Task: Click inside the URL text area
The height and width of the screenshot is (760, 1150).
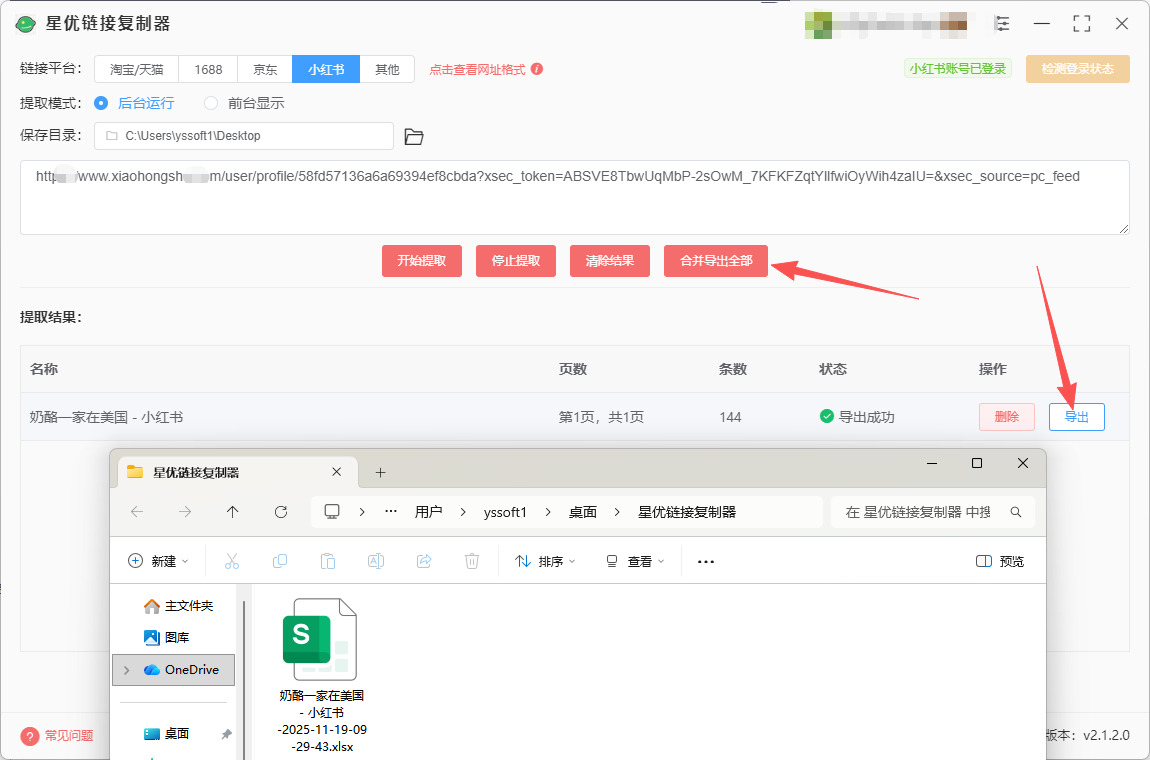Action: click(574, 197)
